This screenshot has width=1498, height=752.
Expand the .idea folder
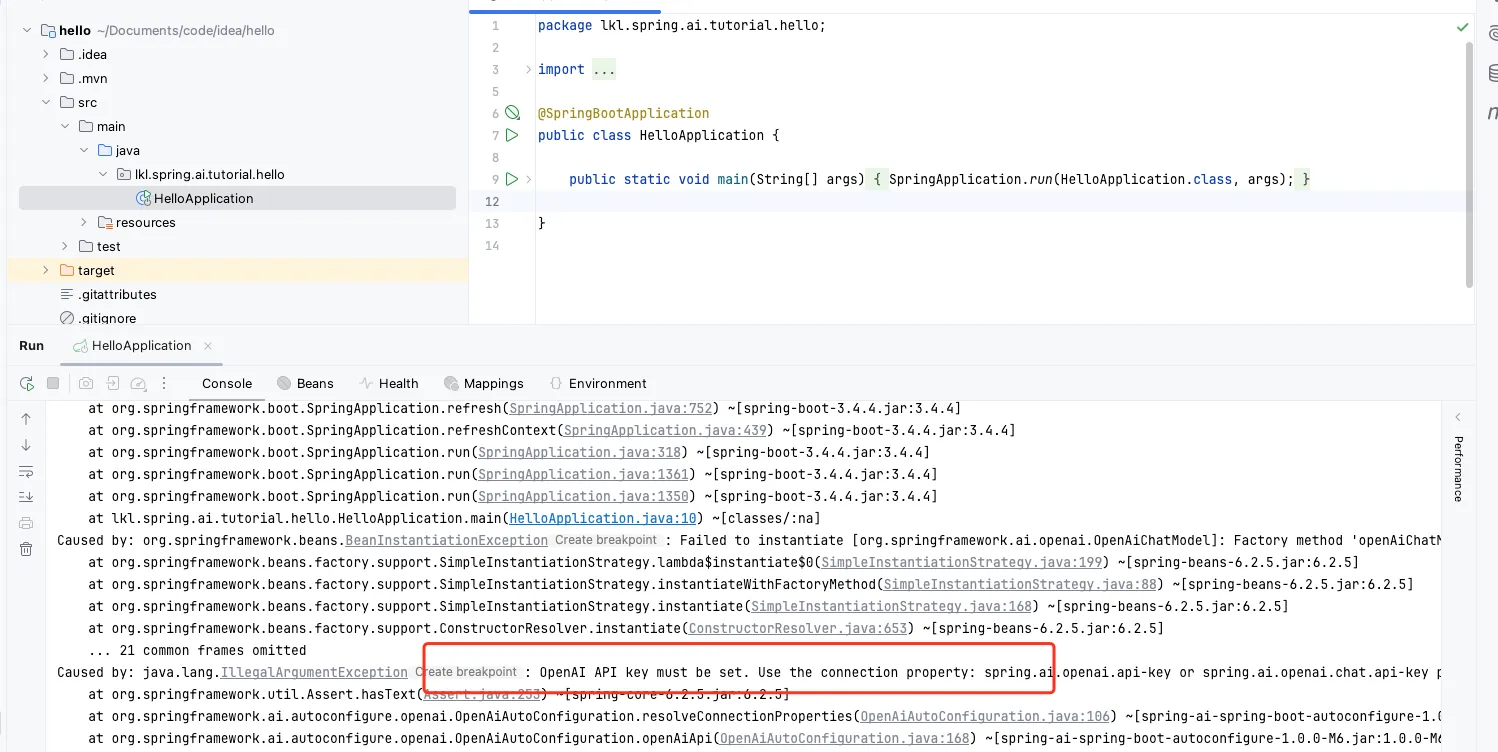[46, 55]
